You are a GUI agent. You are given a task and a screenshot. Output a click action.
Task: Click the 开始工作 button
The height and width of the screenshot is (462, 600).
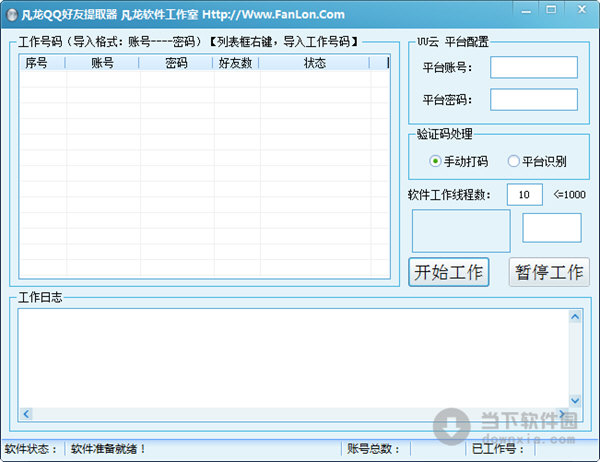pyautogui.click(x=448, y=272)
